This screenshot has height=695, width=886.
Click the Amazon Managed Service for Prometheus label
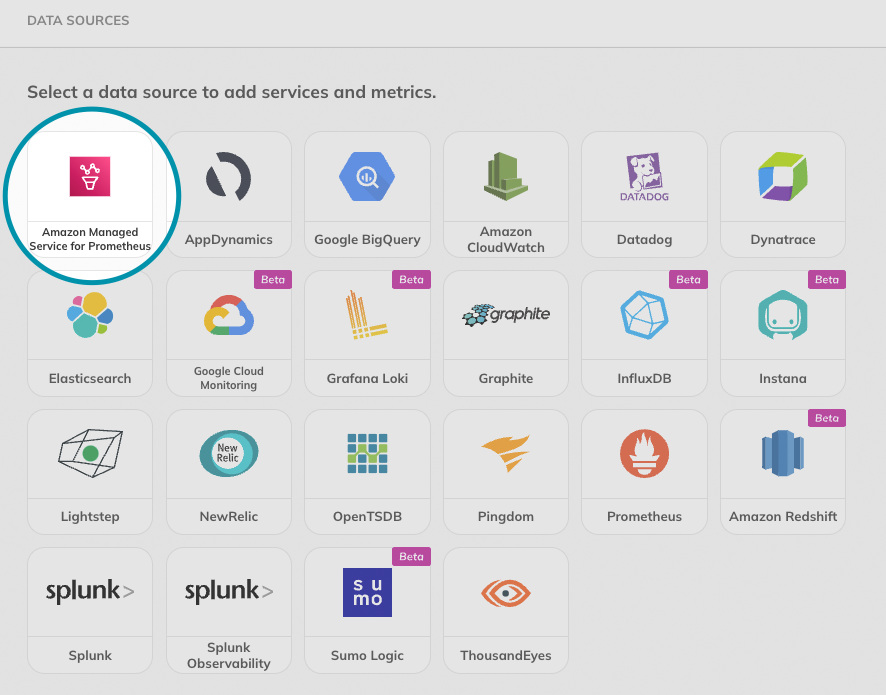point(90,239)
